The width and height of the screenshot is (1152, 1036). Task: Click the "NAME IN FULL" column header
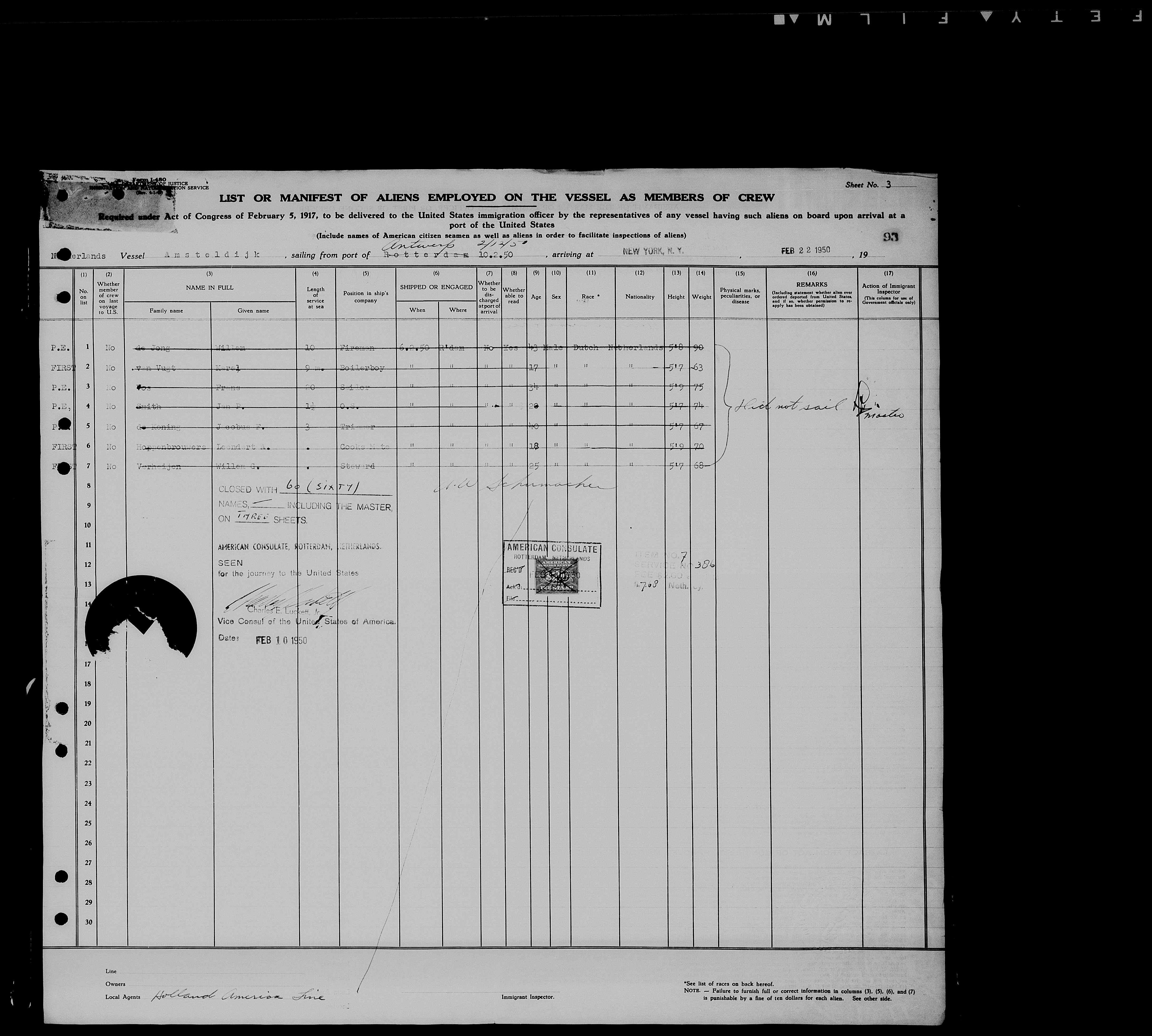[x=209, y=287]
